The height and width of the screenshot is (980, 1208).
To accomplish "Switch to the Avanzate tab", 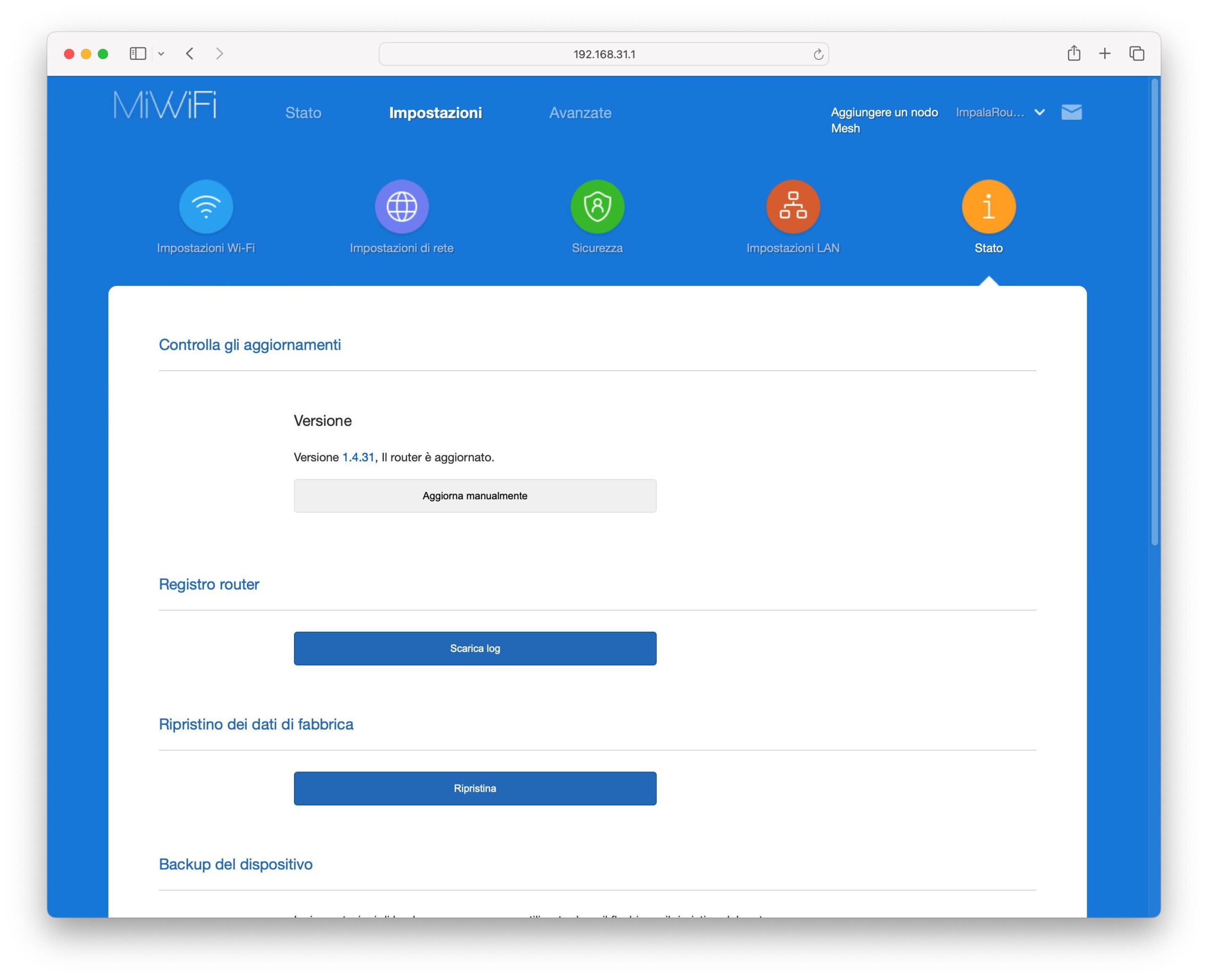I will [x=580, y=113].
